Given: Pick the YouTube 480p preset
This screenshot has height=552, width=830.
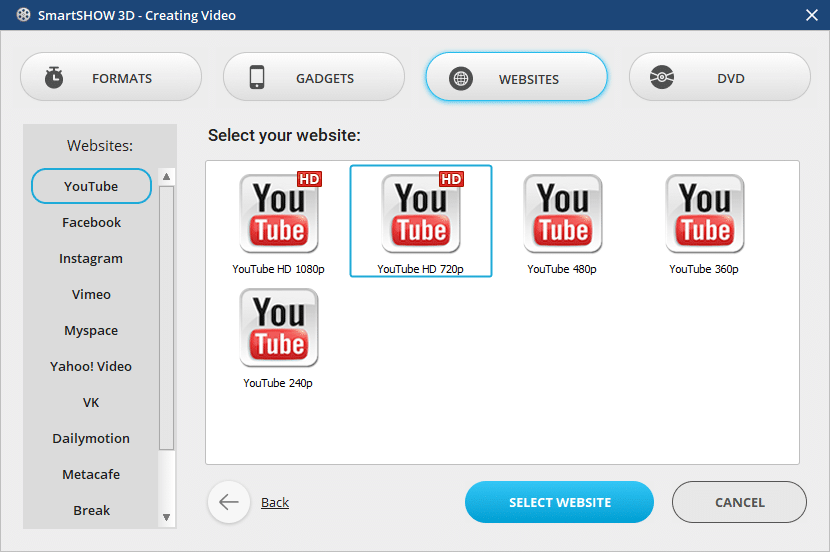Looking at the screenshot, I should [x=562, y=222].
